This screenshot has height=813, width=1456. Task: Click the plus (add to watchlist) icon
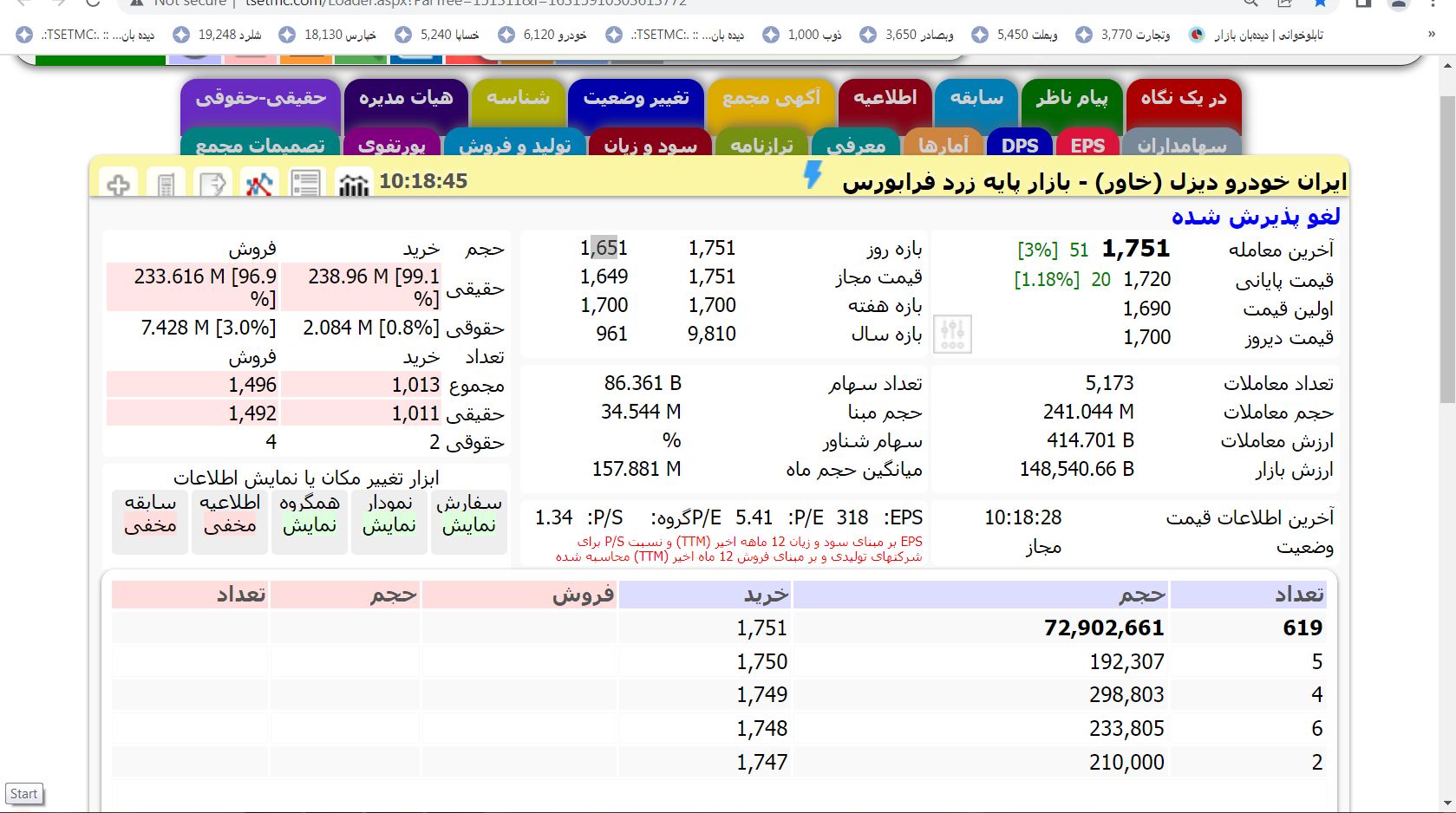[118, 184]
